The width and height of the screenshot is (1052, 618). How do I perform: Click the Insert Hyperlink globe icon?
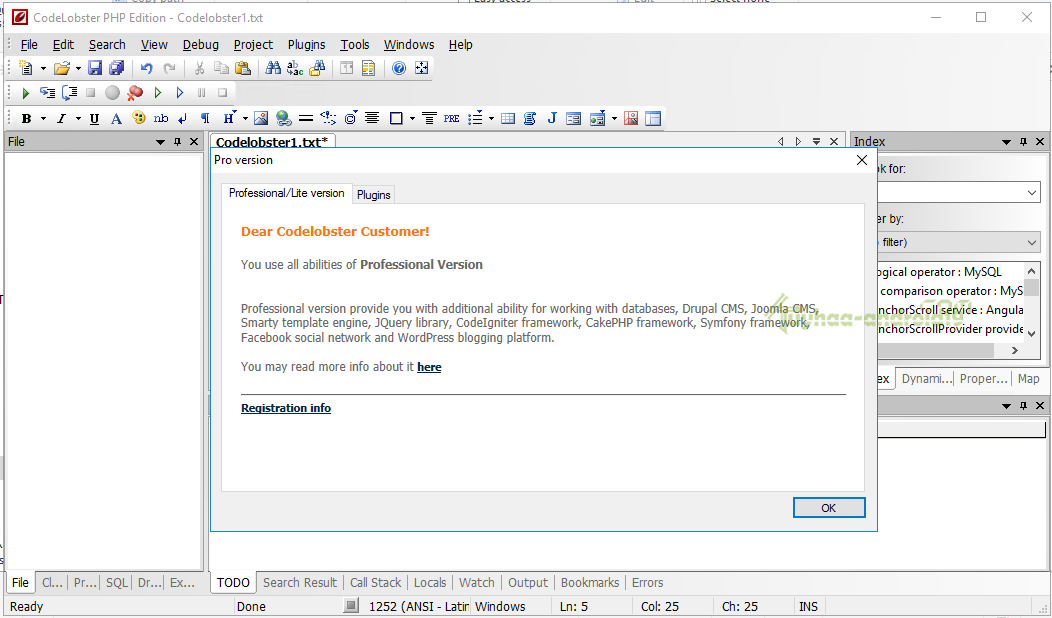click(283, 119)
